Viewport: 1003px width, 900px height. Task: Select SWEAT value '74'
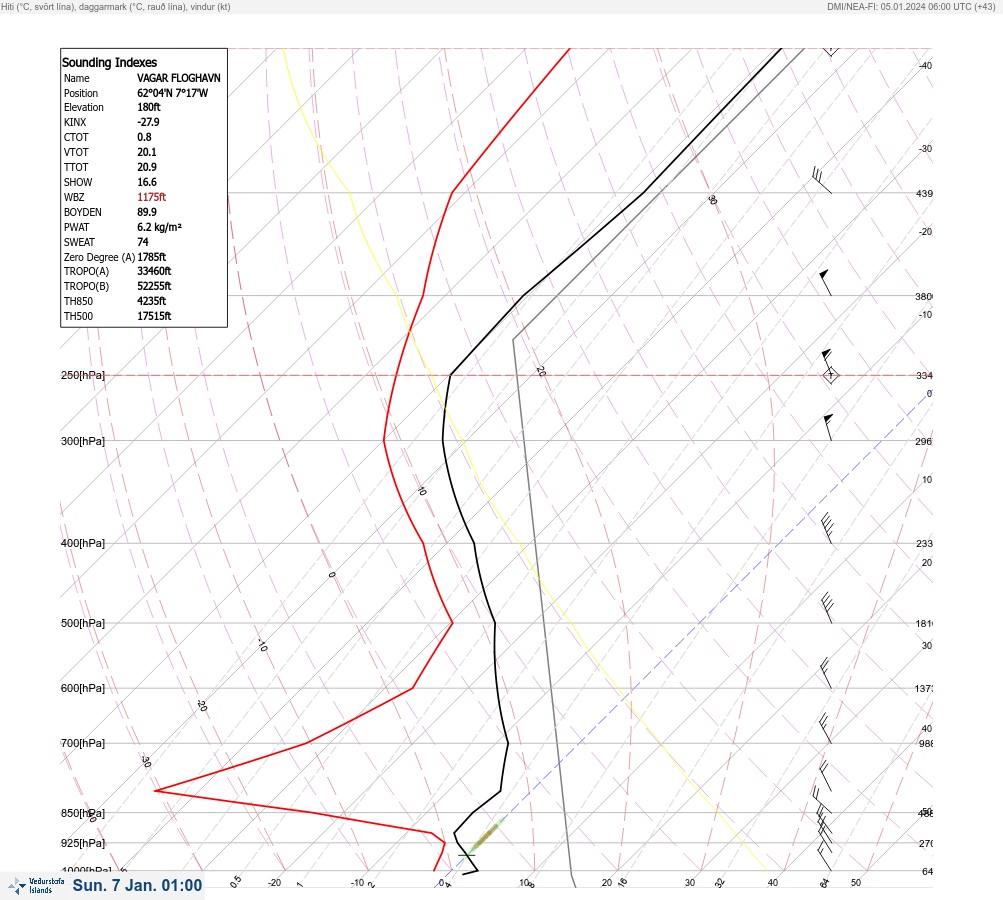143,242
